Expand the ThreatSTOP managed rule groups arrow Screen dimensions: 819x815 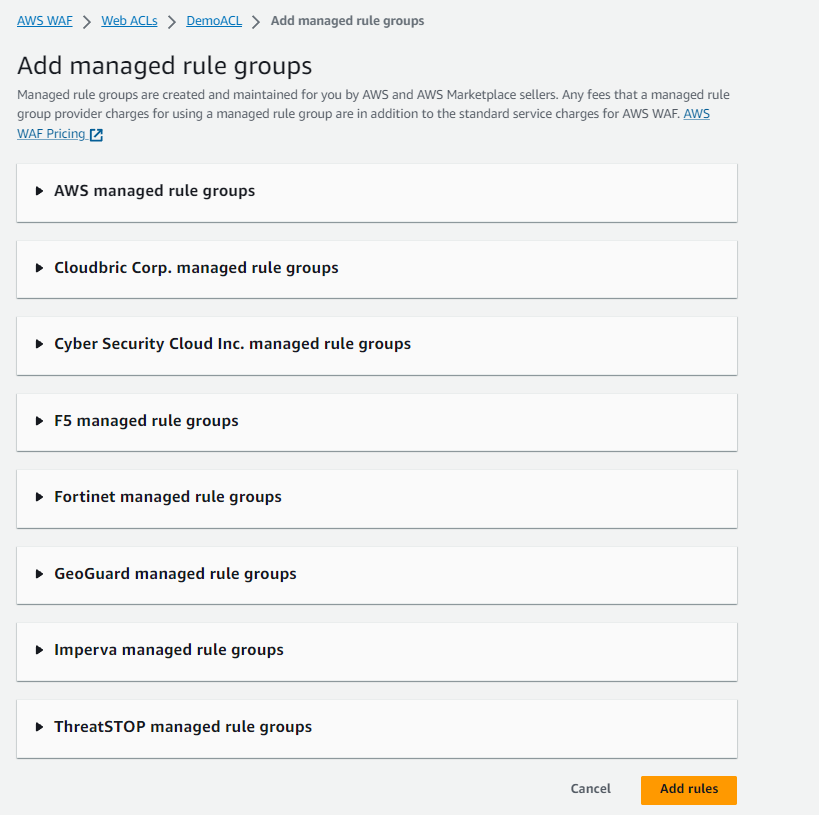pyautogui.click(x=39, y=727)
